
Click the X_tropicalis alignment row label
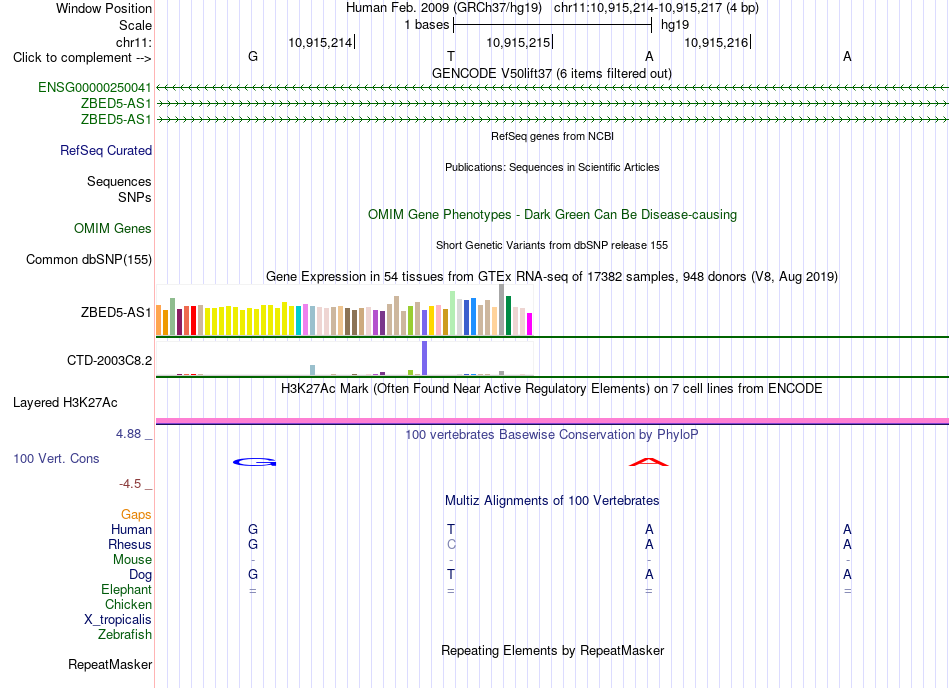pos(118,620)
